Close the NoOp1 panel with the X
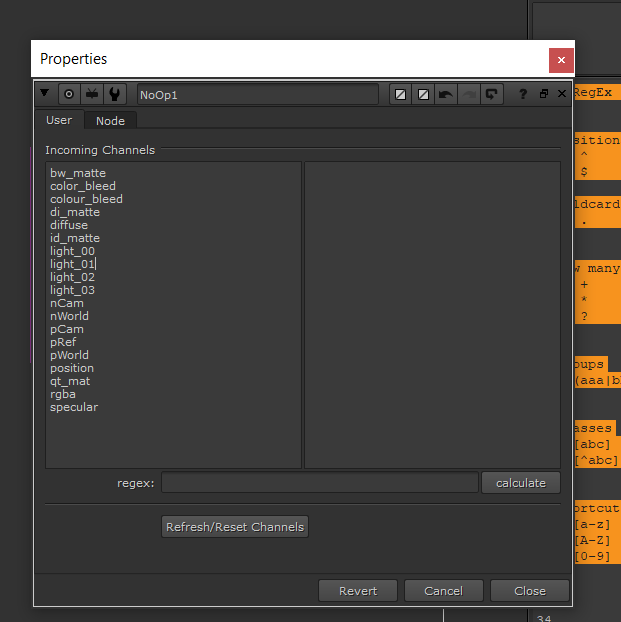 (562, 94)
